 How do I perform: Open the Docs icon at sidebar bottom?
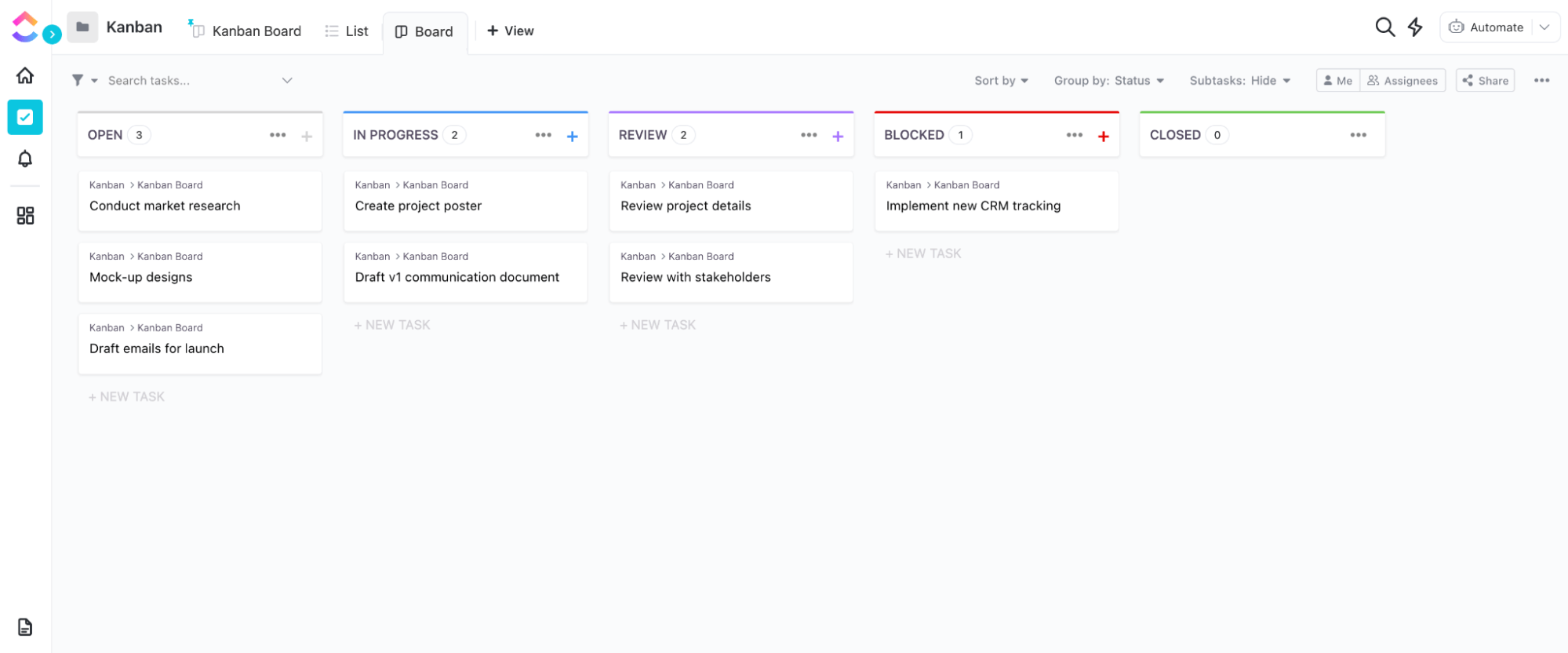[x=25, y=627]
